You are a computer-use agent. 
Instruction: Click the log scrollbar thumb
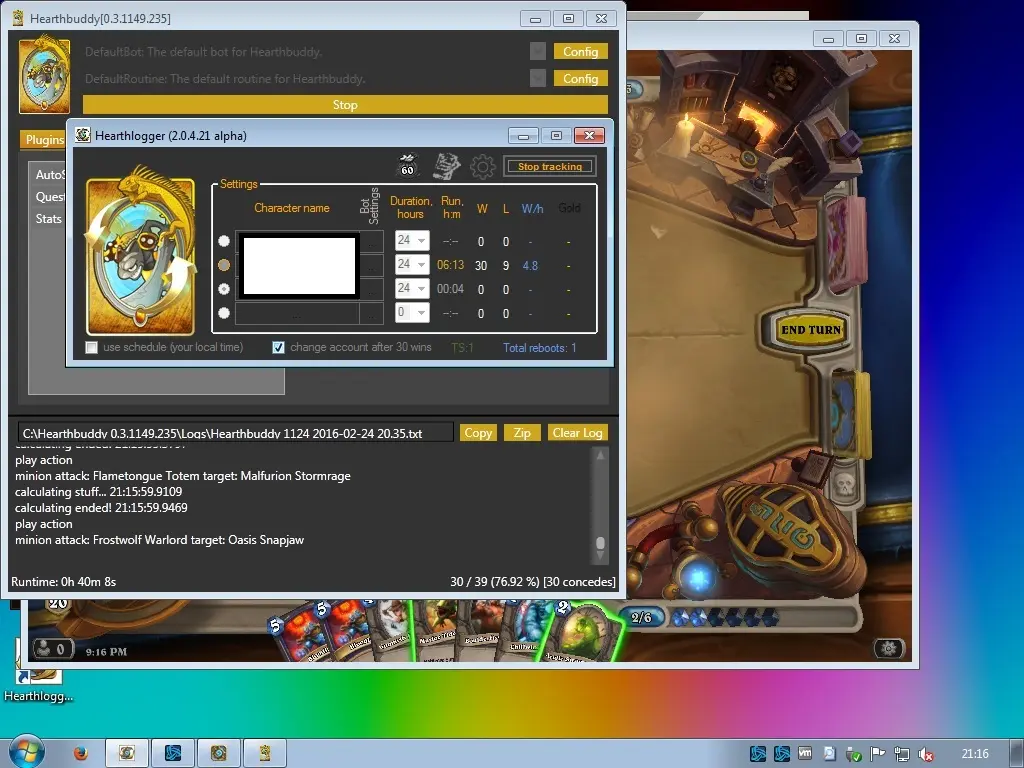(600, 543)
